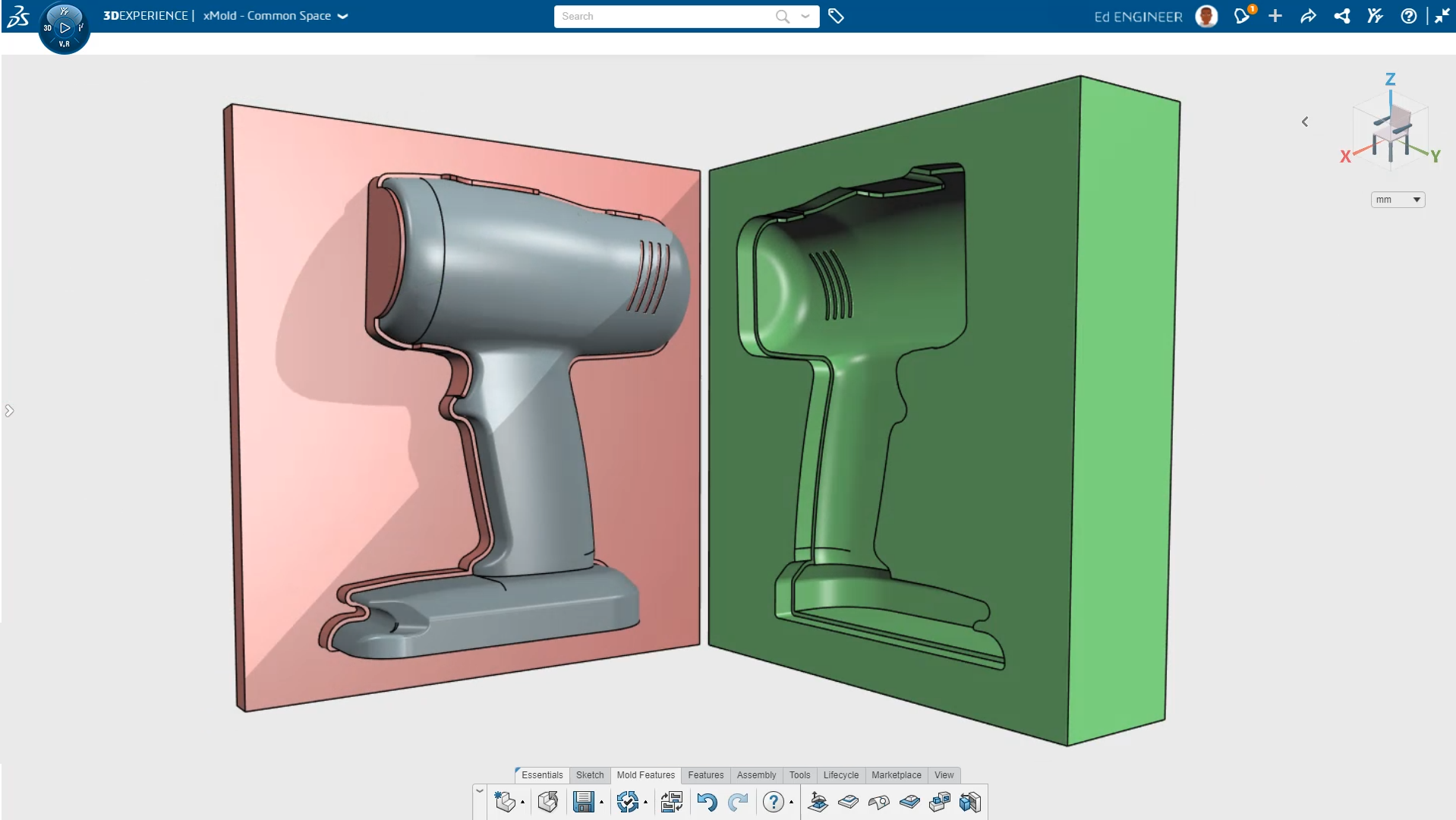Collapse the action bar with the chevron

pos(480,790)
